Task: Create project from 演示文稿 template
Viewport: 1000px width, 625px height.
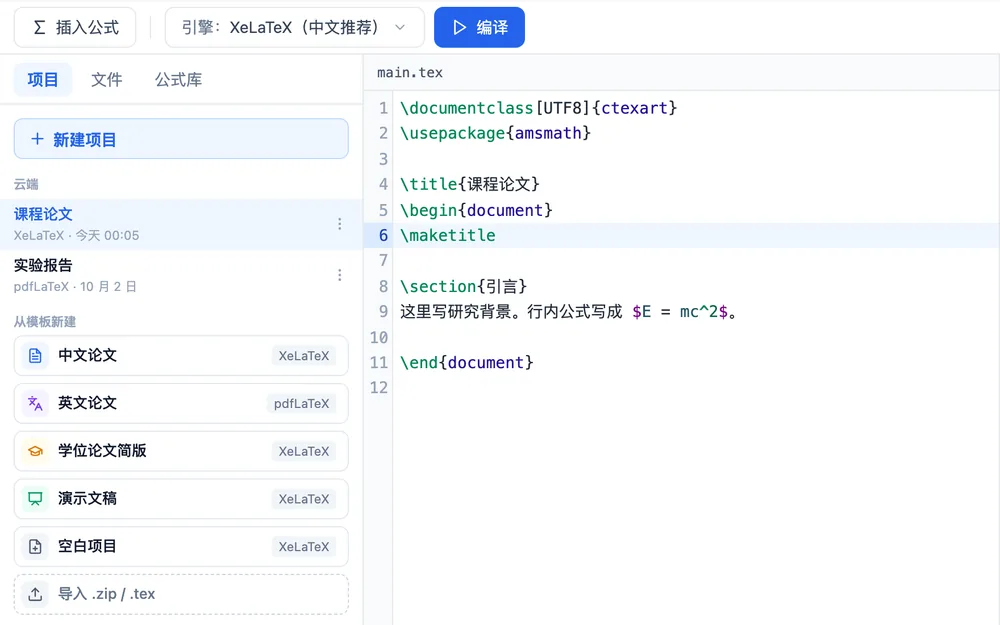Action: tap(181, 499)
